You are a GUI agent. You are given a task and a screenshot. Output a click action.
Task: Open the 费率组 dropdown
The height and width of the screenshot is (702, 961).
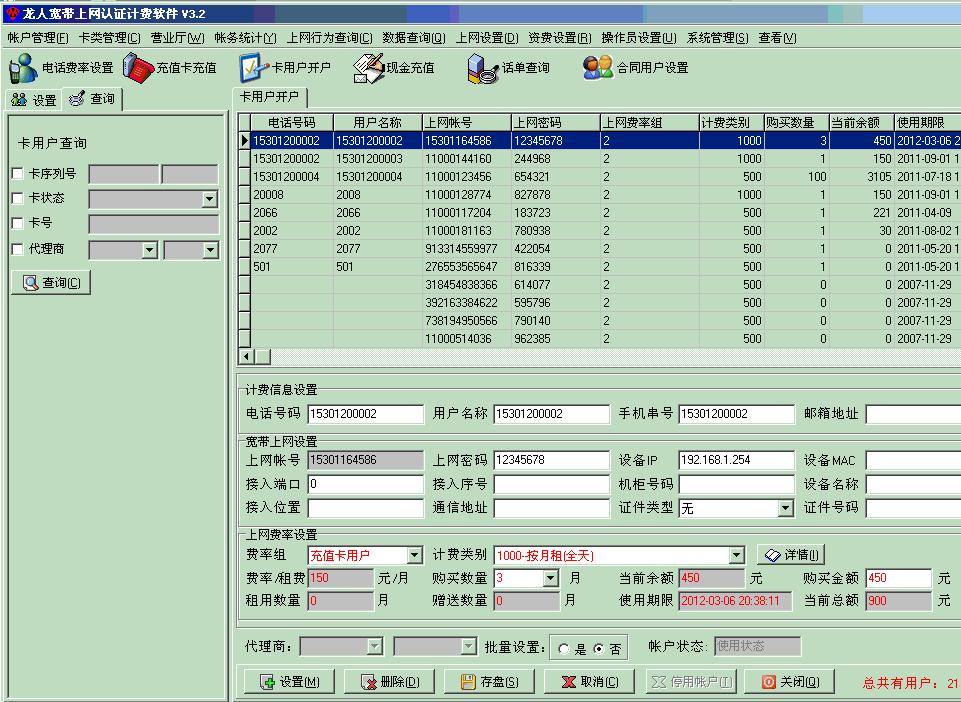pos(414,555)
